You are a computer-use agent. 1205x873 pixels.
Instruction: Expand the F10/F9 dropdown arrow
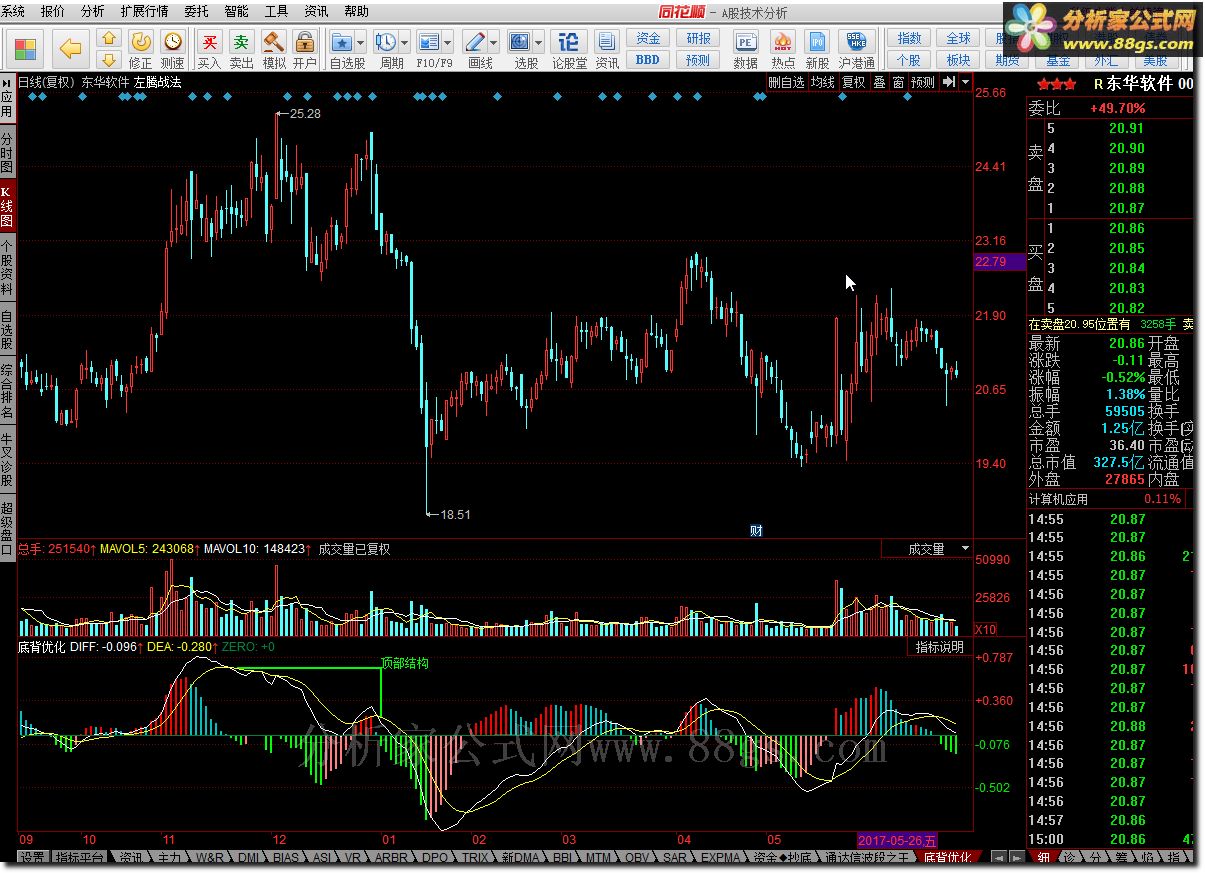click(x=448, y=43)
